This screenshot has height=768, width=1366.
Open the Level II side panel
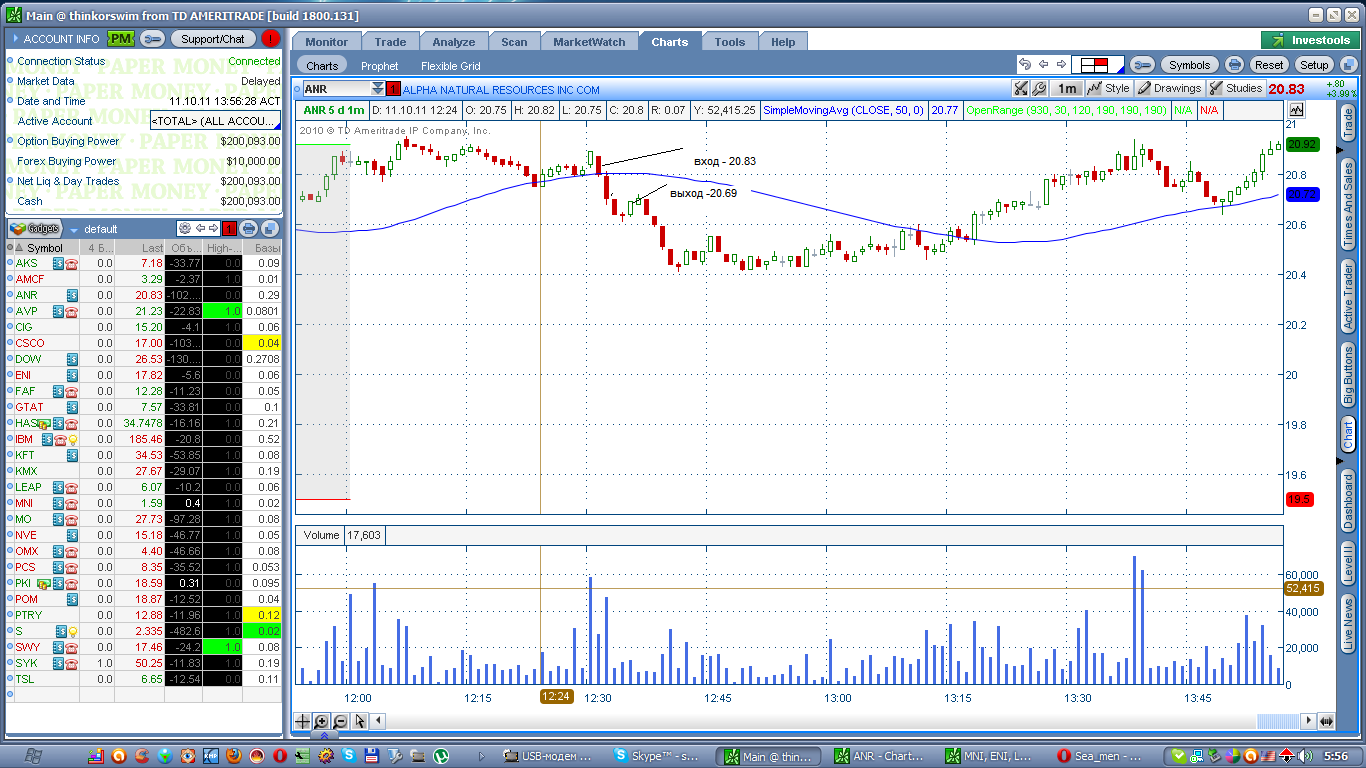[x=1348, y=564]
